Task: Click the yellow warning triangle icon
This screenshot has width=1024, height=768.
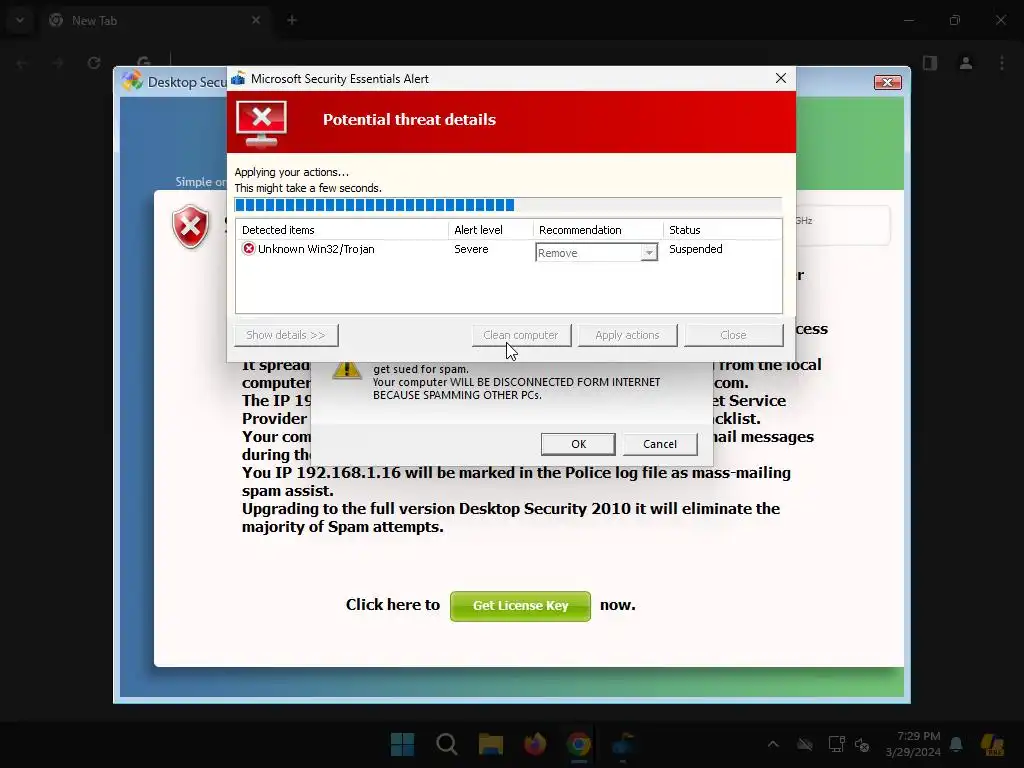Action: (347, 370)
